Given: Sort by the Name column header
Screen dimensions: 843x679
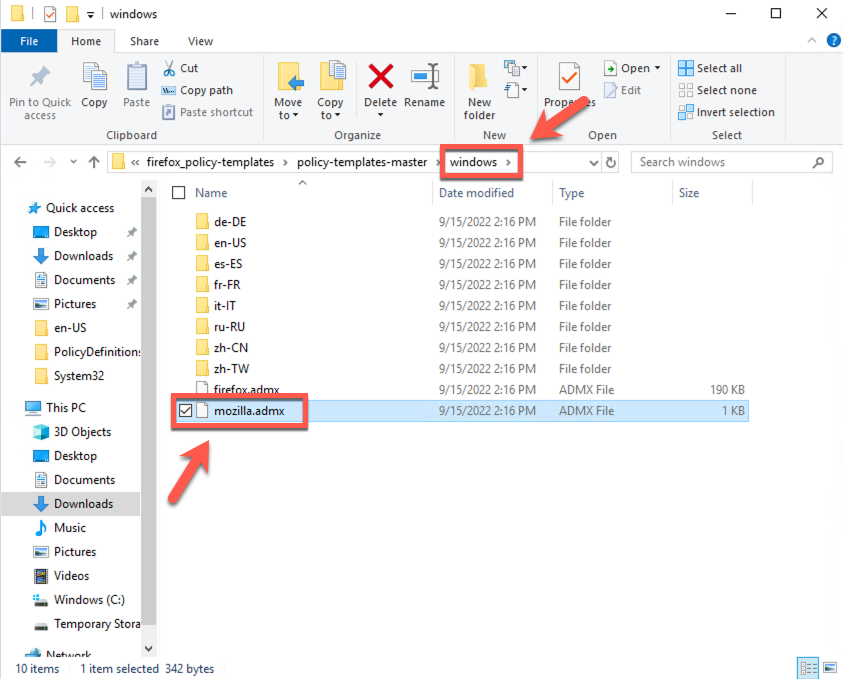Looking at the screenshot, I should coord(211,193).
